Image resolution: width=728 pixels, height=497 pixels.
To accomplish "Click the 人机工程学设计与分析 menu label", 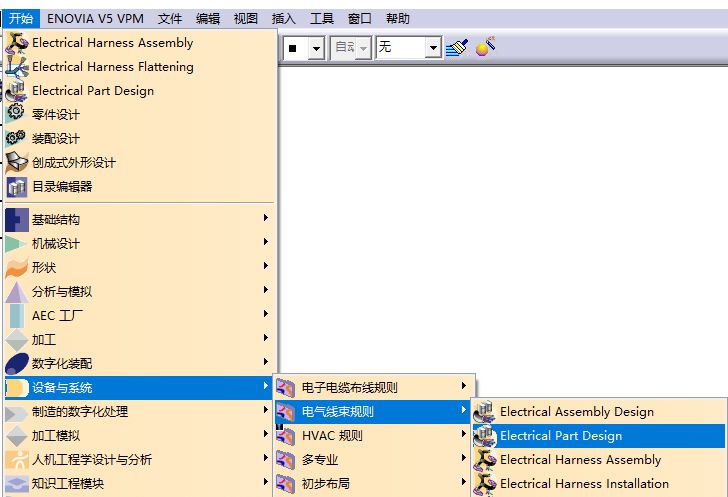I will [92, 460].
